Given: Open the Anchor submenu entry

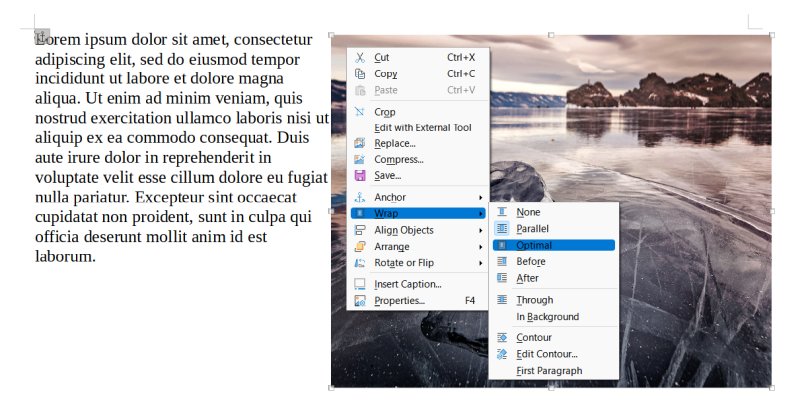Looking at the screenshot, I should [x=418, y=197].
